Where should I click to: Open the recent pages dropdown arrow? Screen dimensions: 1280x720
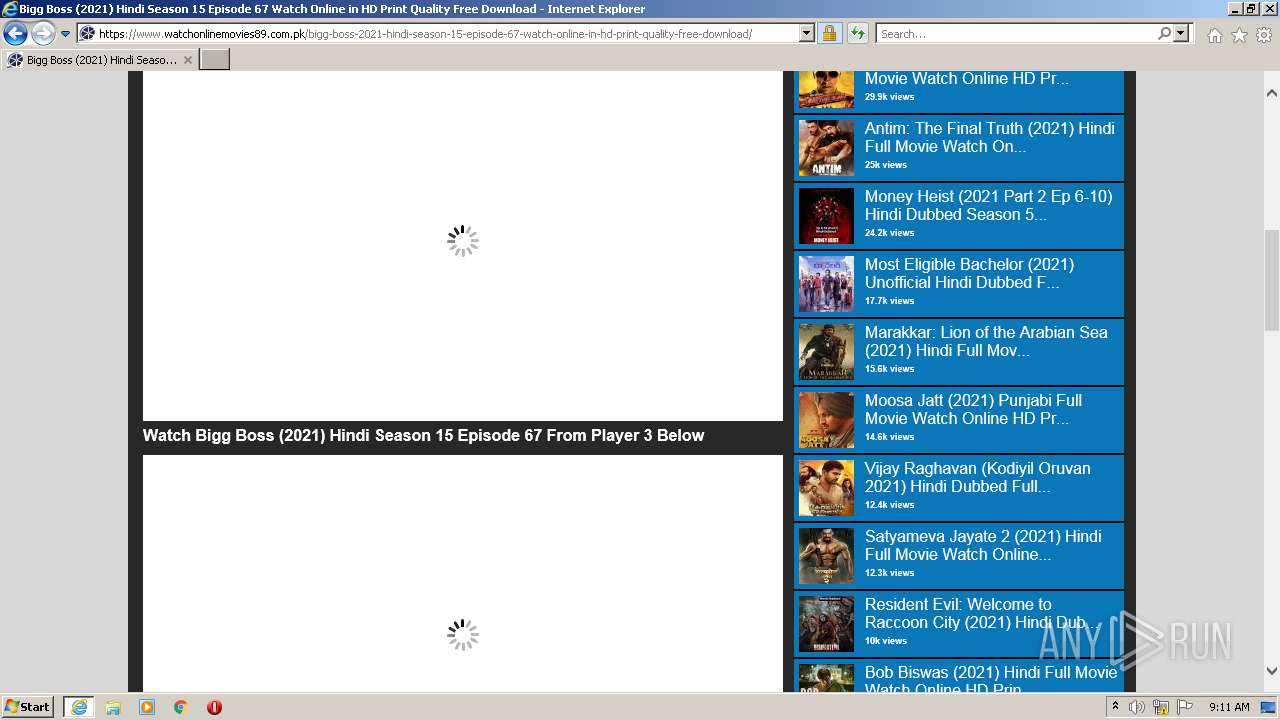pyautogui.click(x=66, y=34)
